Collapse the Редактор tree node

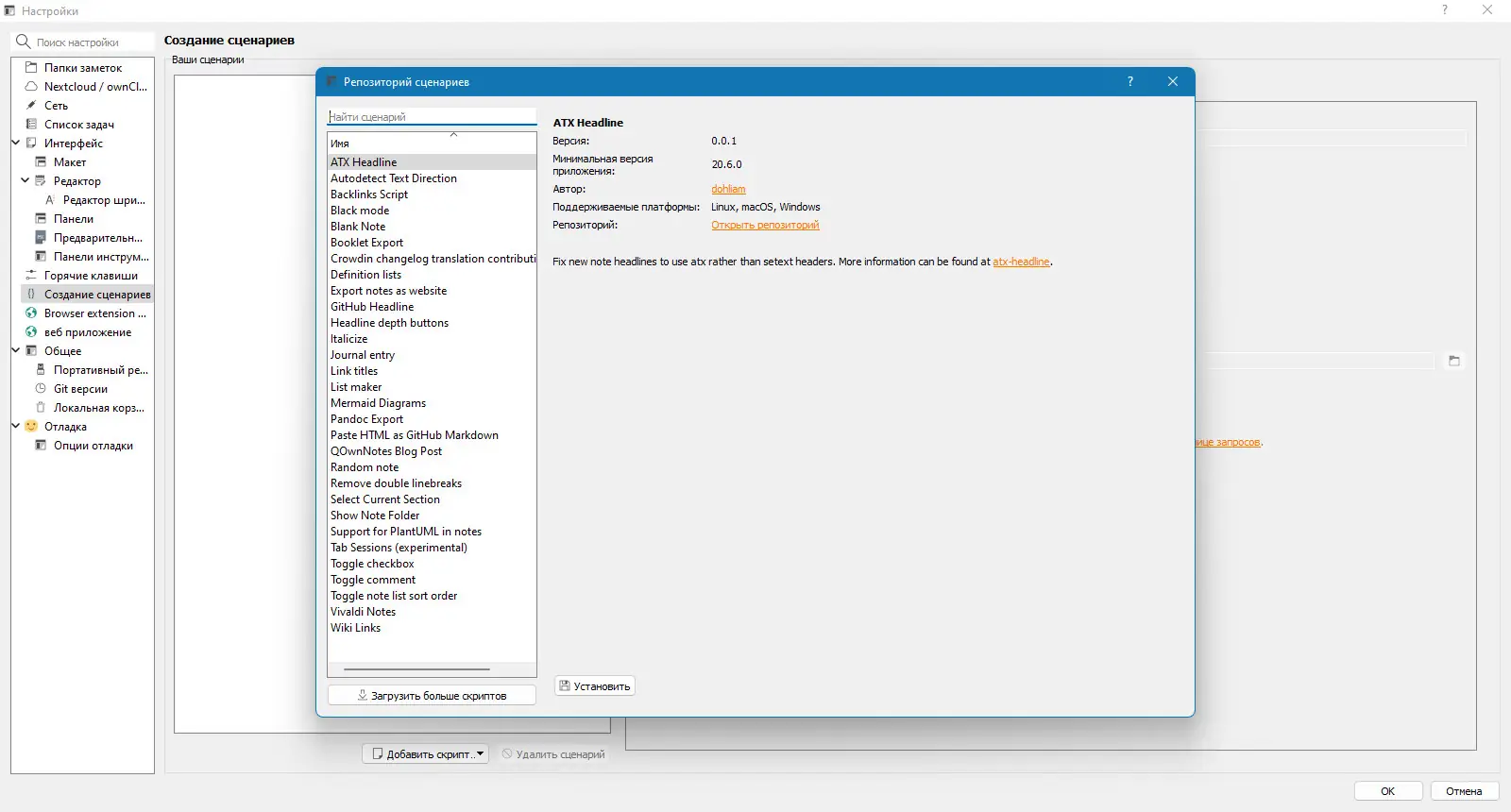click(25, 181)
